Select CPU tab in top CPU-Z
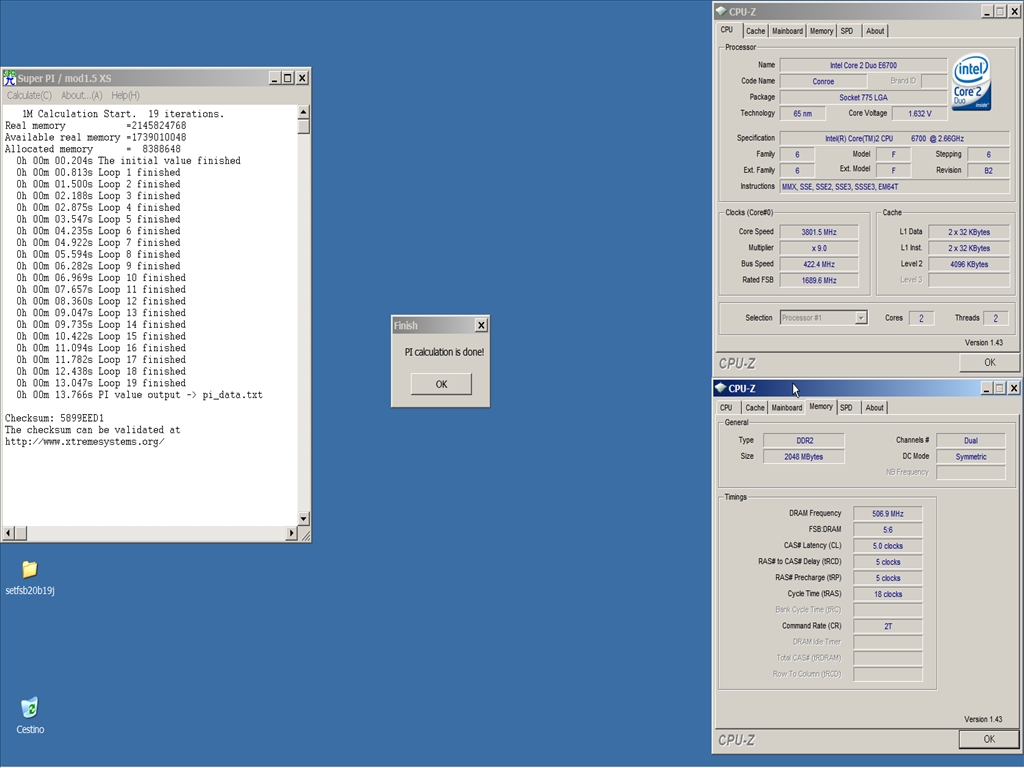The width and height of the screenshot is (1024, 768). 727,30
